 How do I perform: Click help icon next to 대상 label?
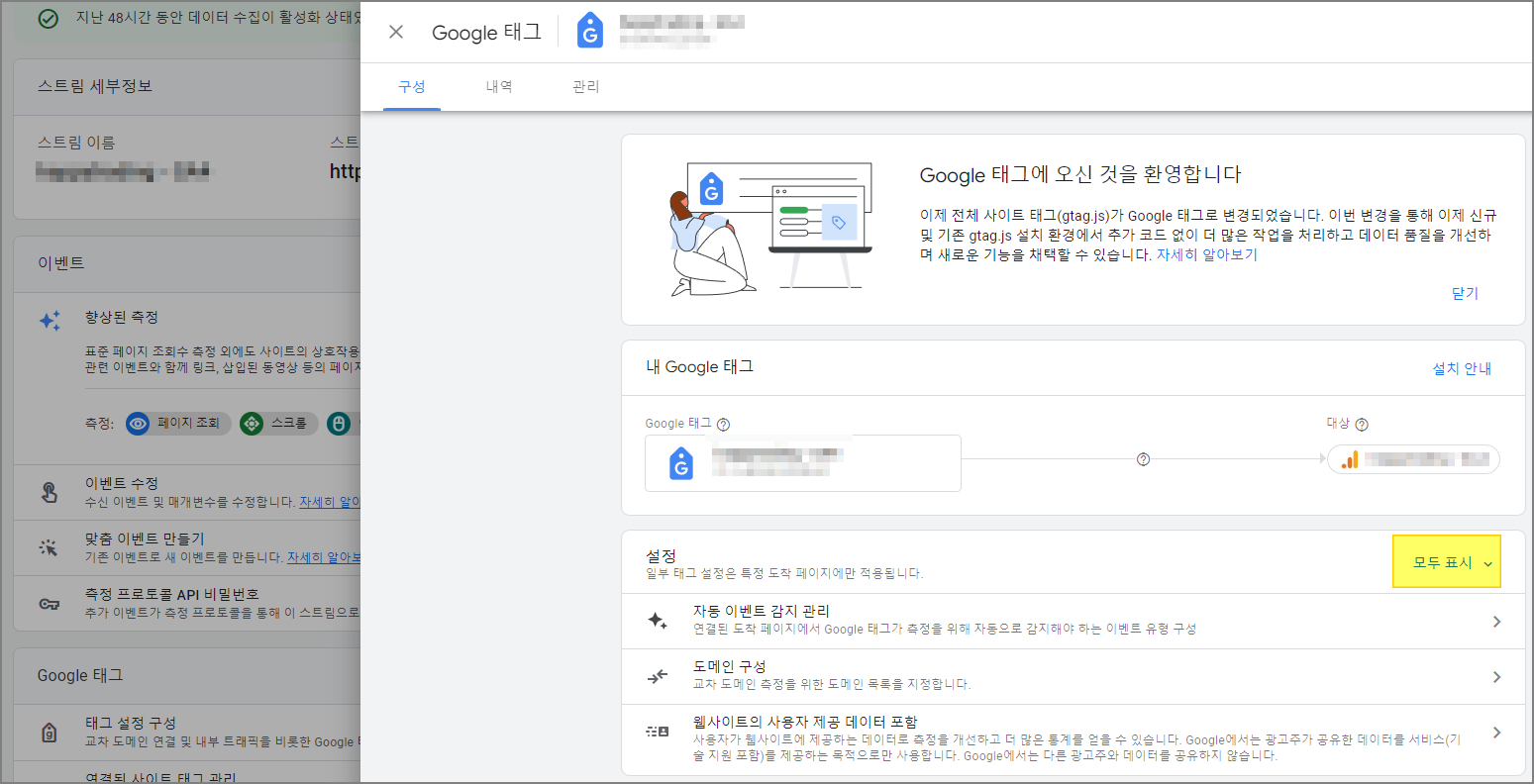tap(1362, 425)
